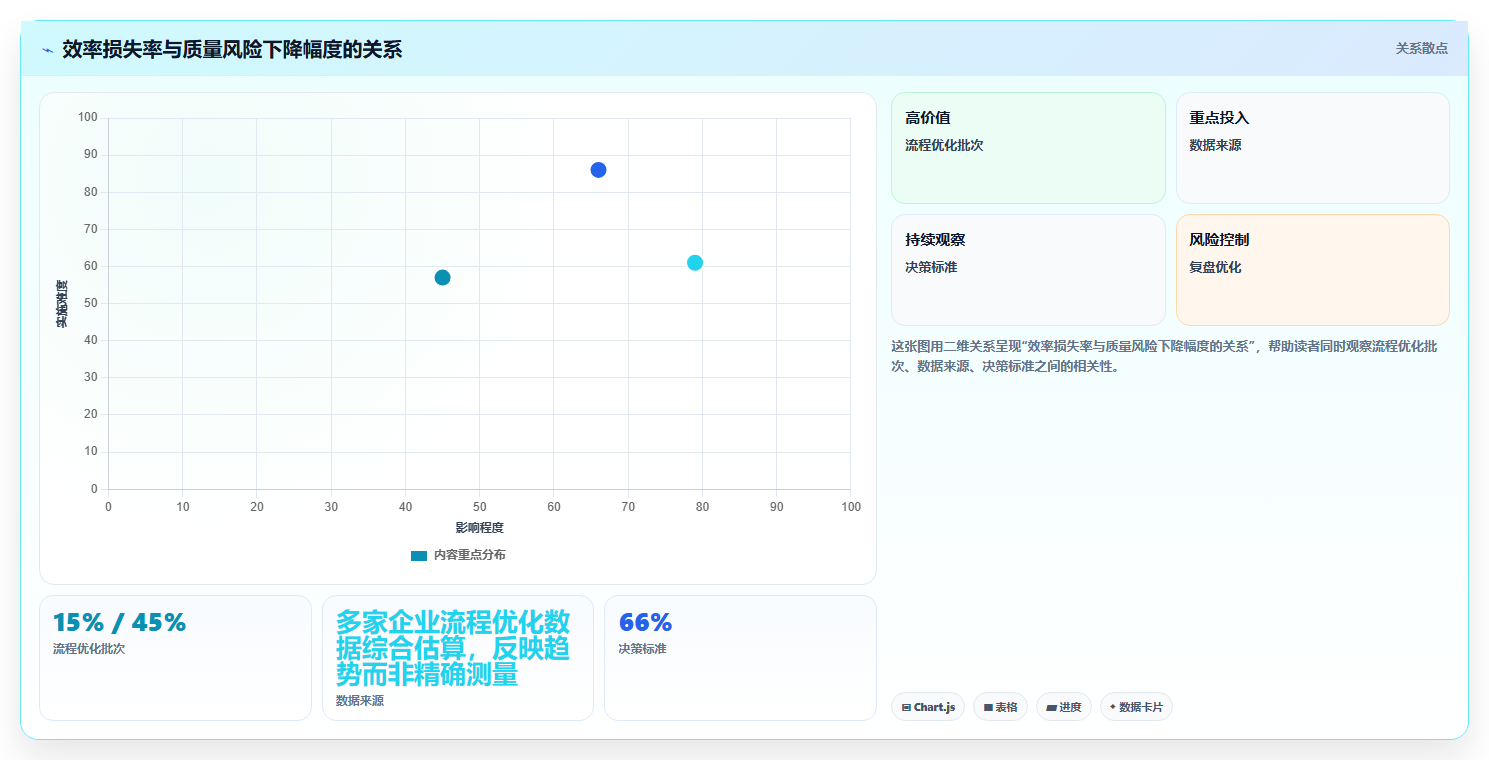Screen dimensions: 1489x760
Task: Open the 高价值 quadrant card
Action: tap(1028, 148)
